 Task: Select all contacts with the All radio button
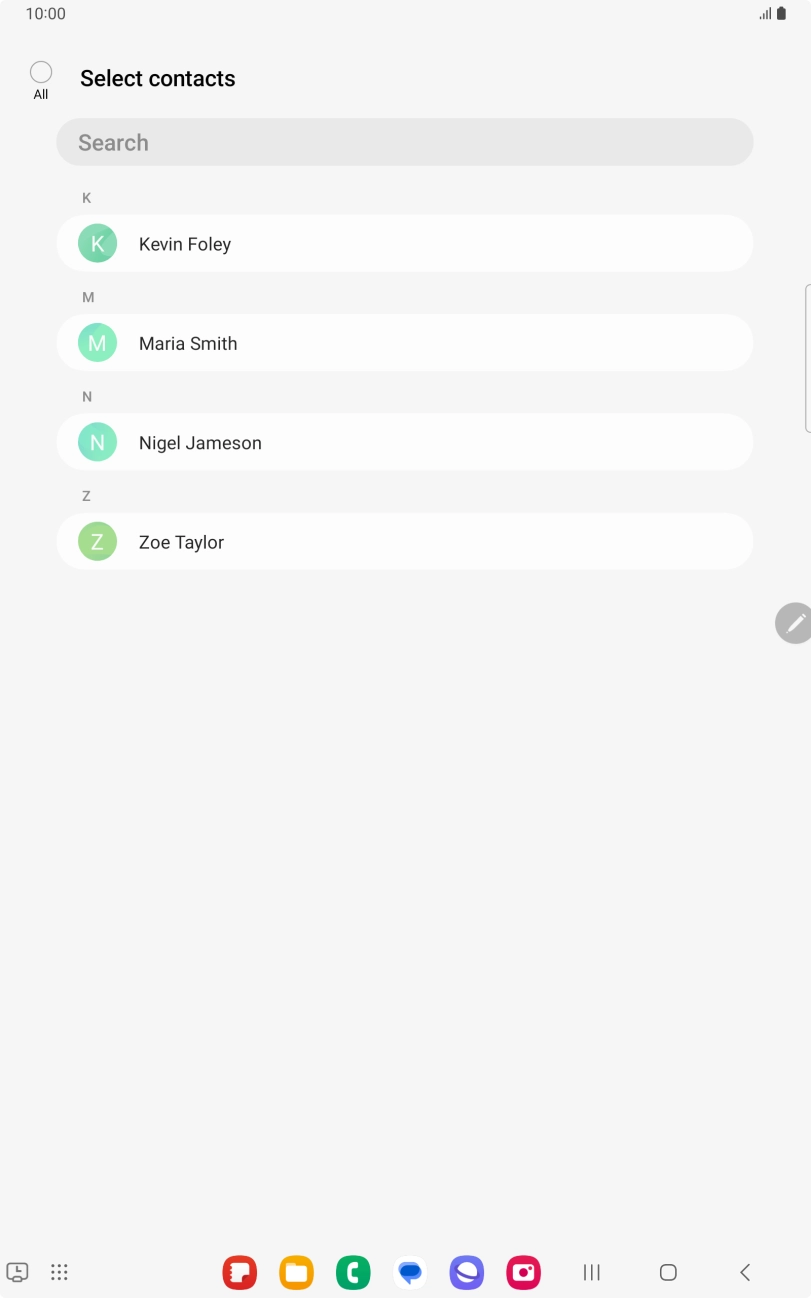pyautogui.click(x=41, y=73)
